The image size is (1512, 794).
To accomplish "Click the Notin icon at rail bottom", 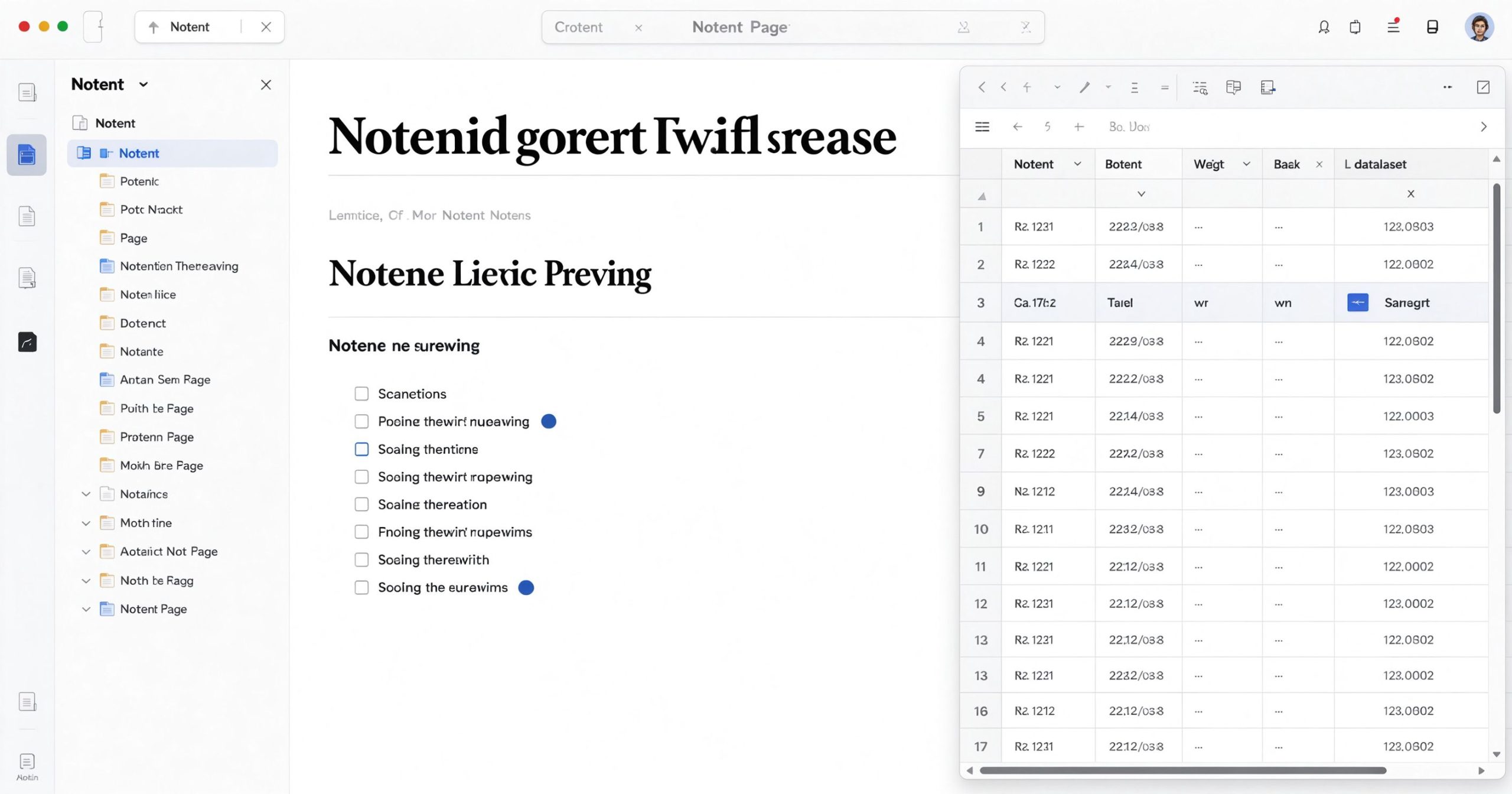I will coord(27,767).
